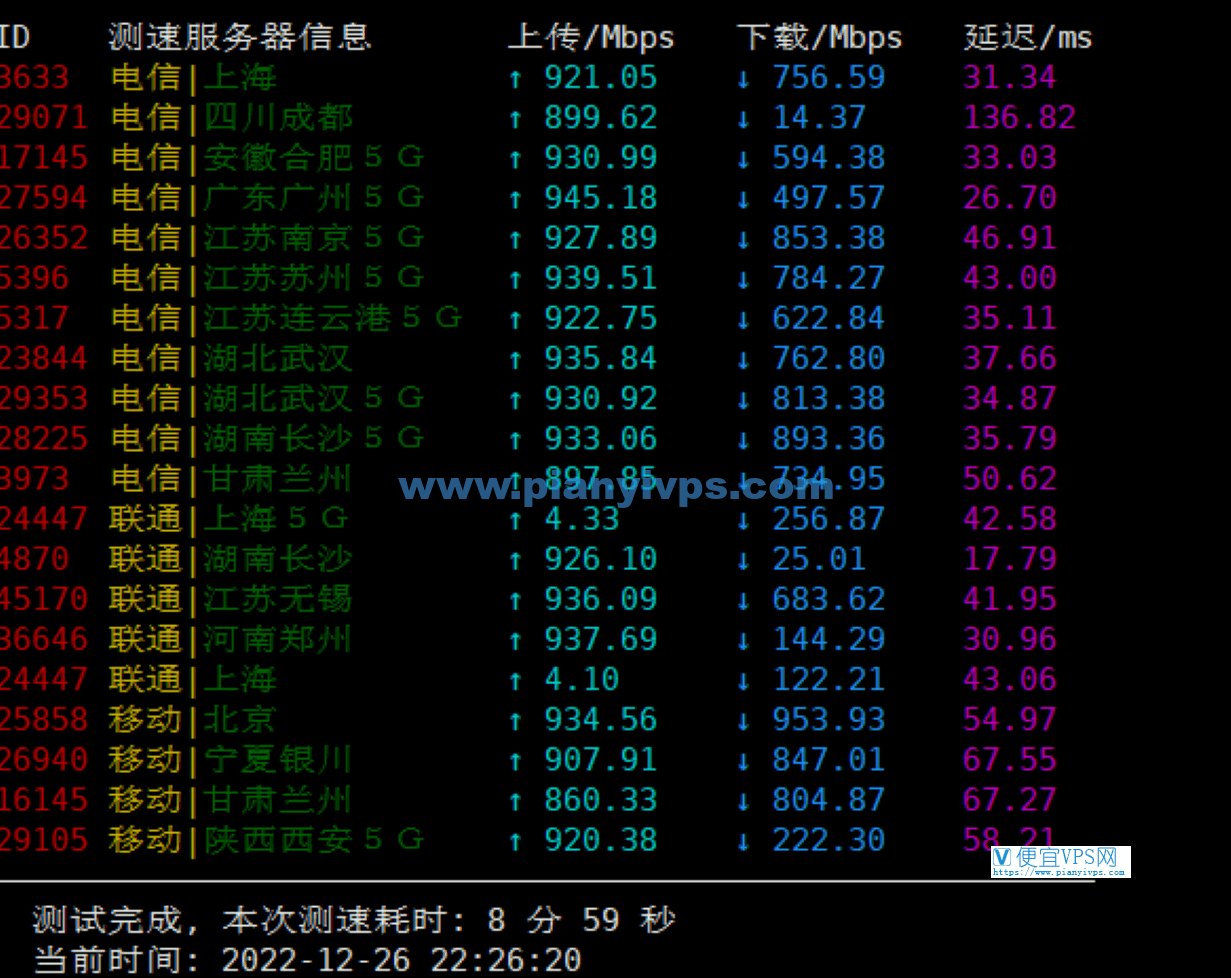The image size is (1231, 978).
Task: Select download value 853.38
Action: point(829,237)
